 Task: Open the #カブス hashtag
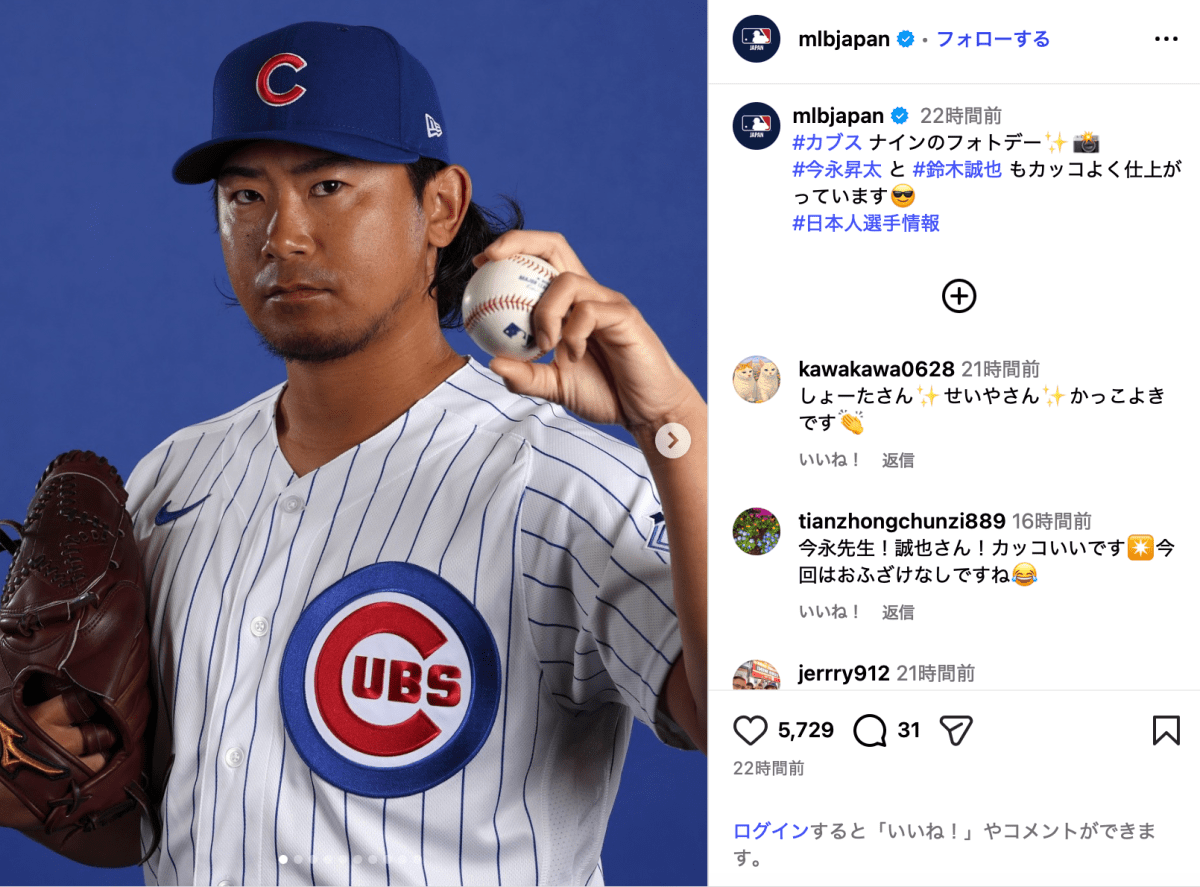(827, 143)
